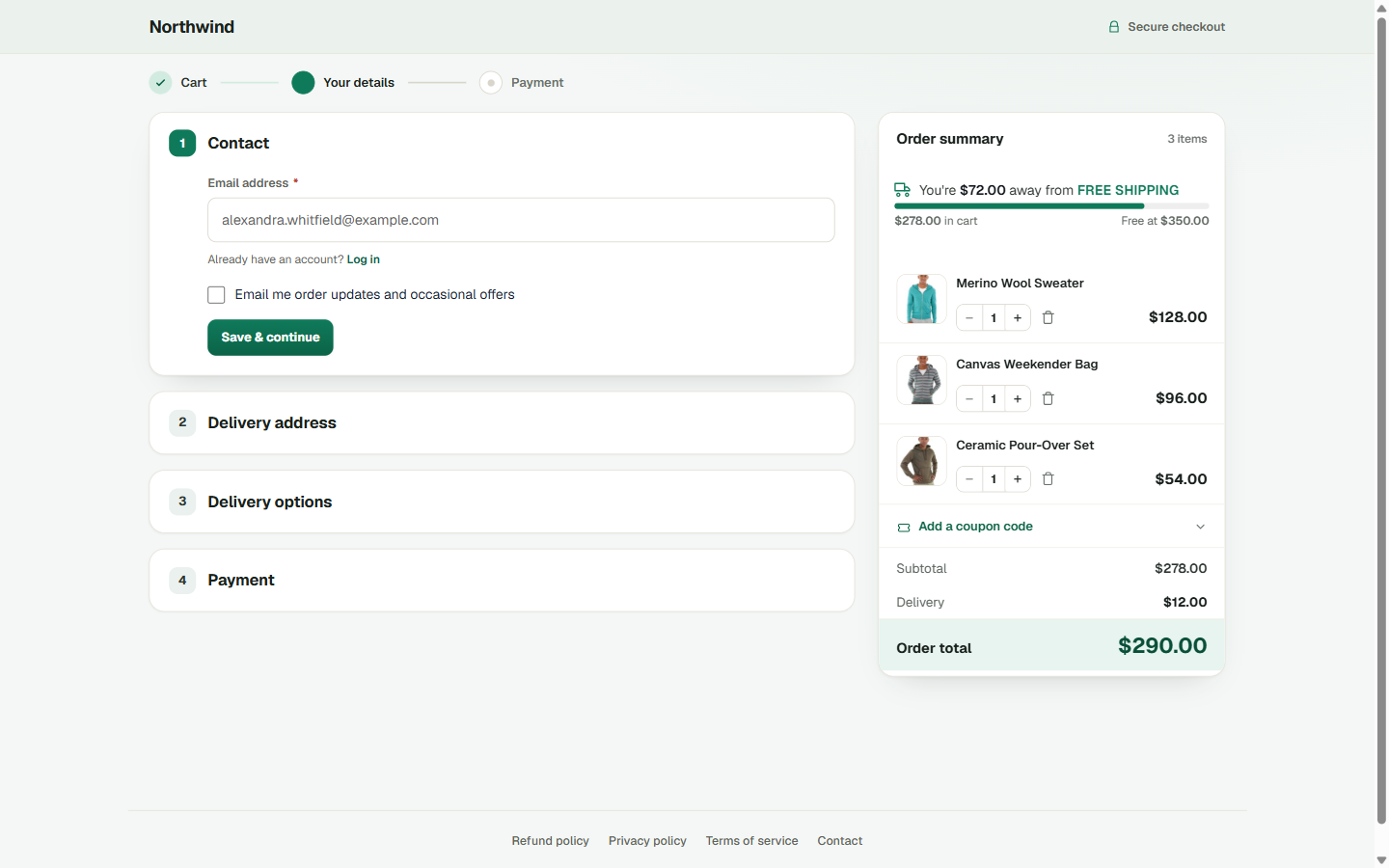Click the $278.00 subtotal amount

pos(1181,569)
